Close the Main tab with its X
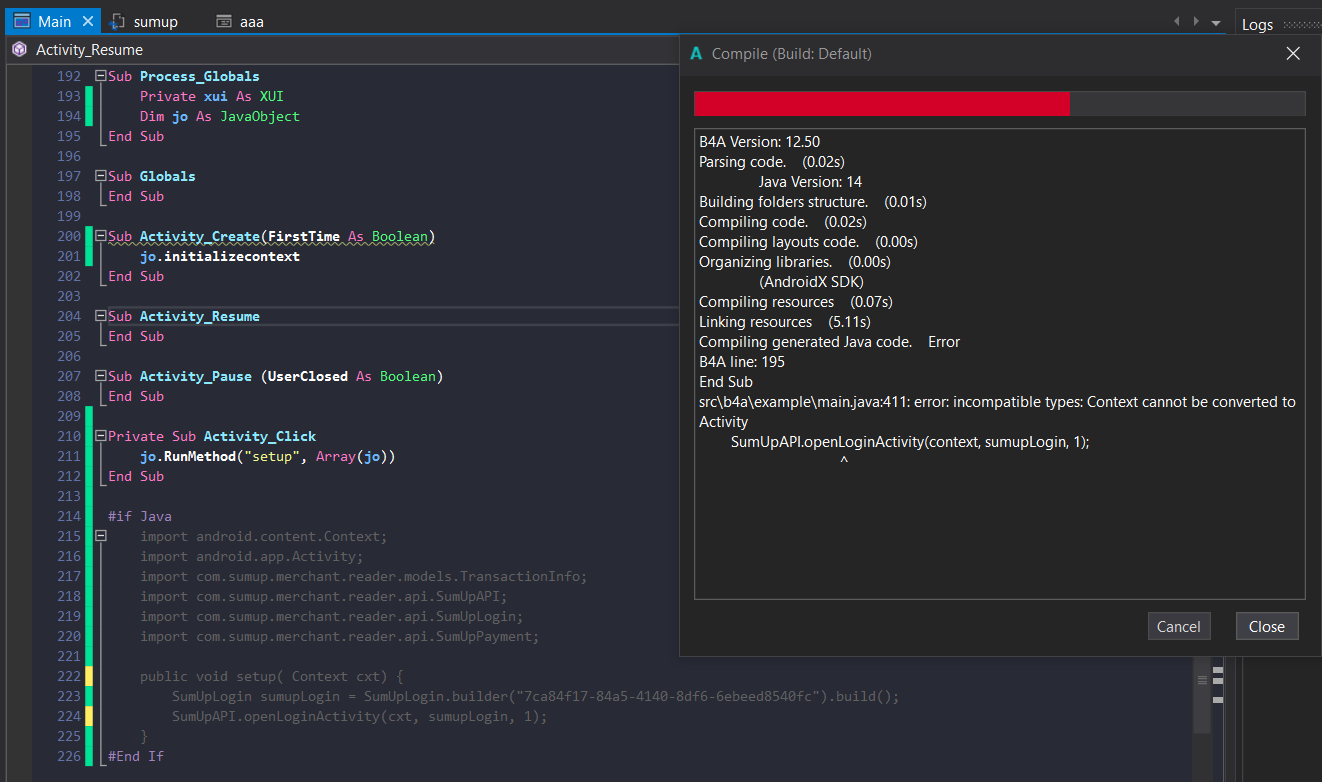This screenshot has height=782, width=1322. [88, 21]
